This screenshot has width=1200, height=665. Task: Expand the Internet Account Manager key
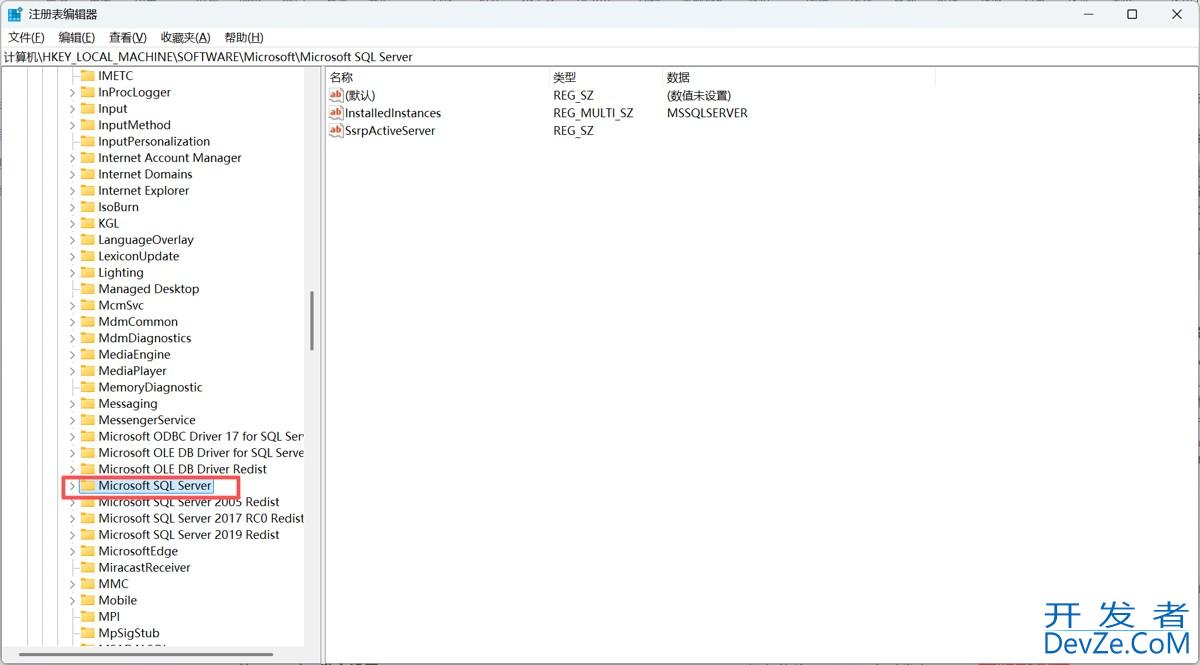(70, 157)
